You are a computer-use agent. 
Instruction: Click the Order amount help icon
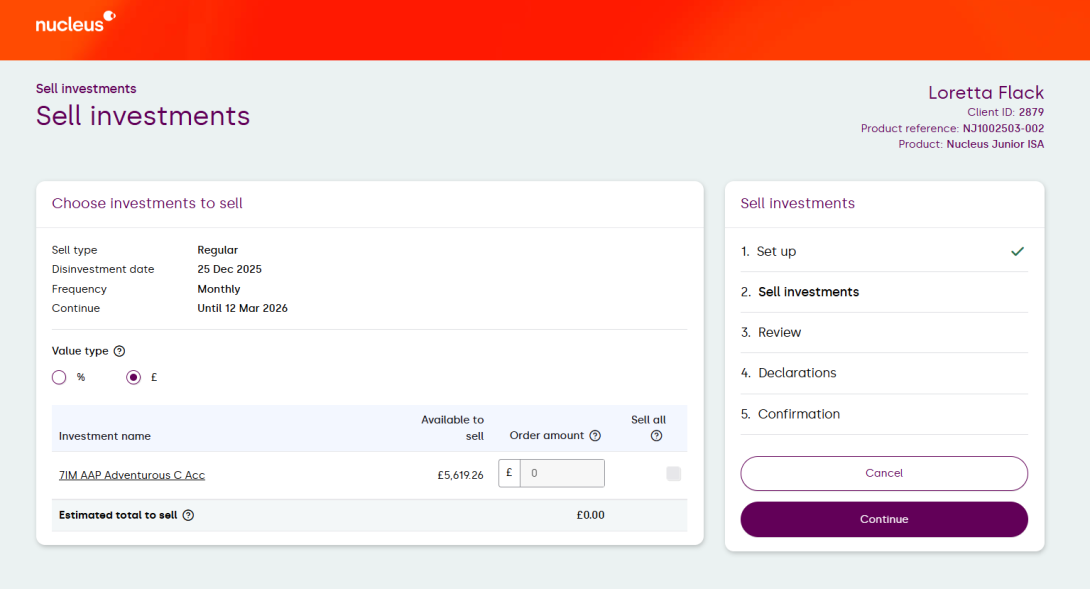pos(595,436)
